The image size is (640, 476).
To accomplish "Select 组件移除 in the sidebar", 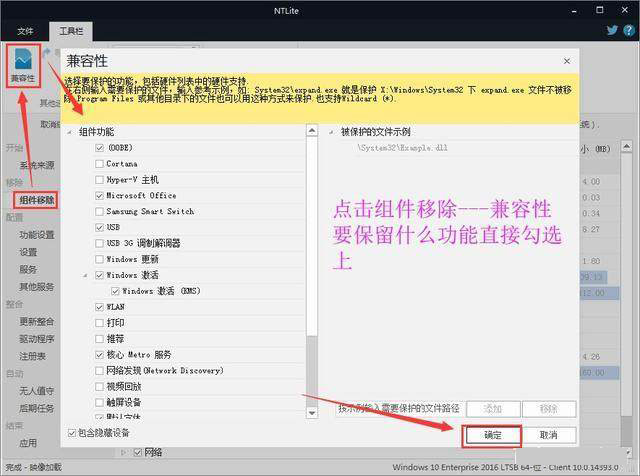I will 37,200.
